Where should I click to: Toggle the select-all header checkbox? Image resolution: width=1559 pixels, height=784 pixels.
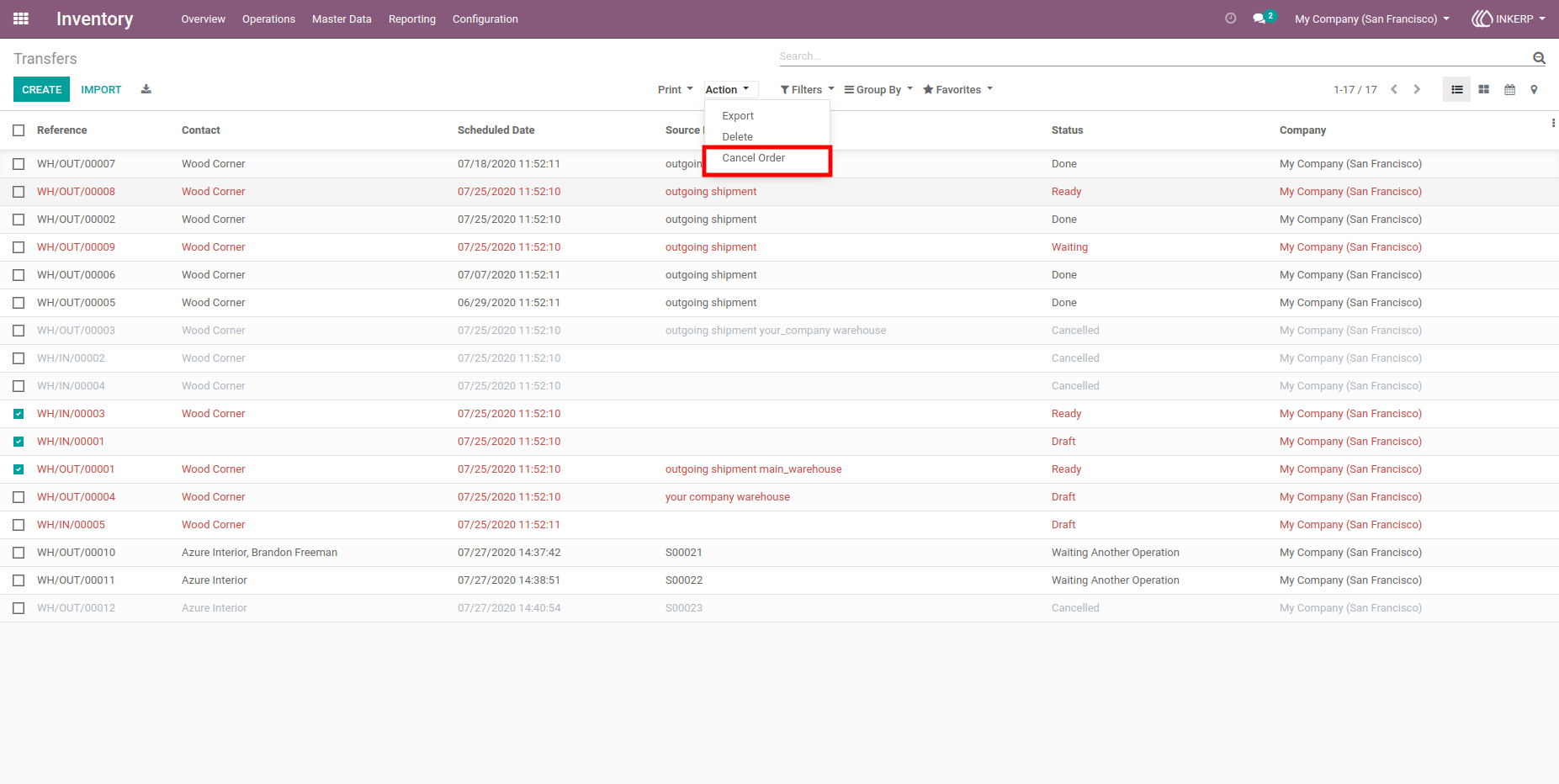click(19, 130)
